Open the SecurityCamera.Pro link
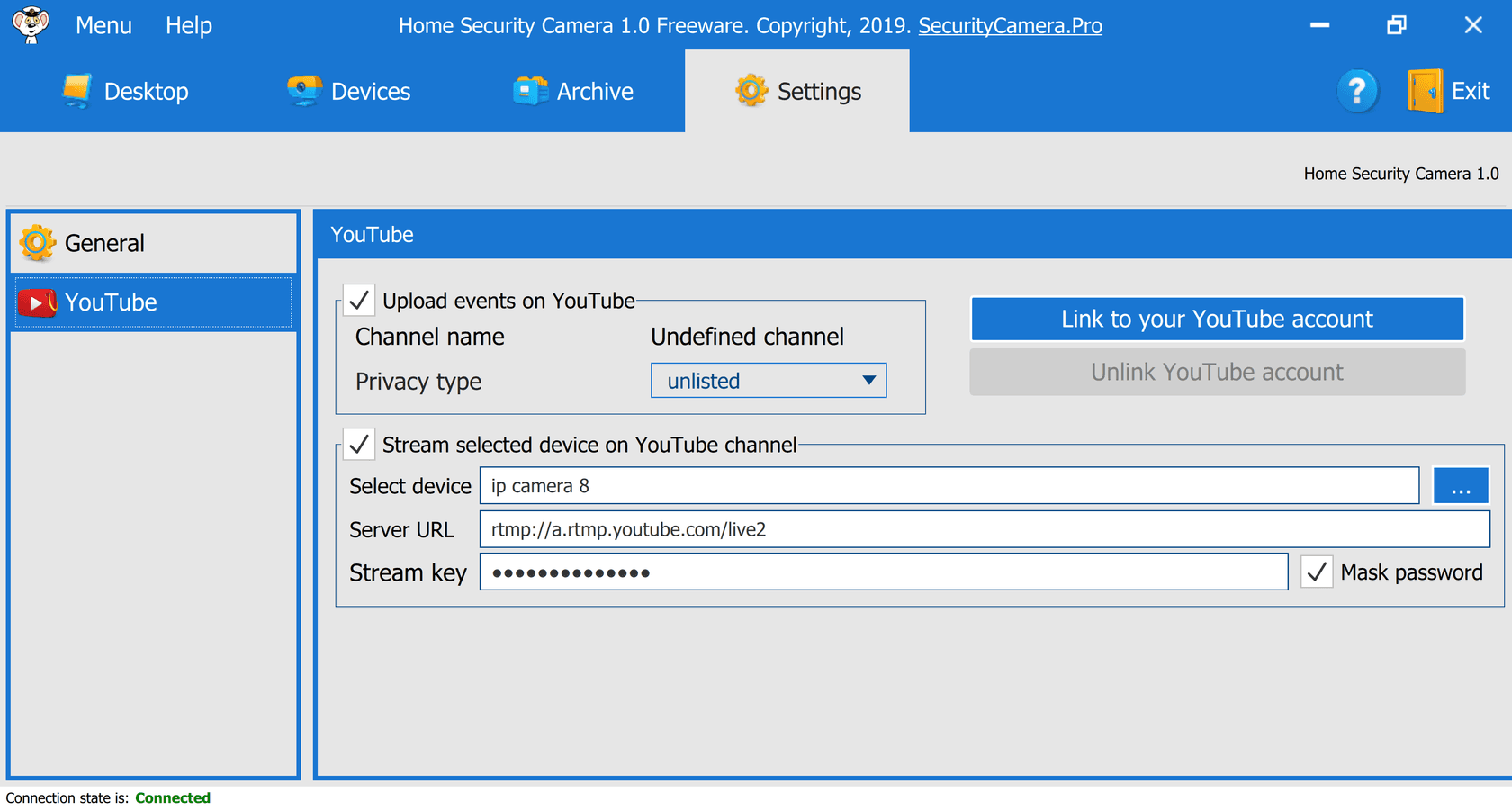The width and height of the screenshot is (1512, 810). click(x=1010, y=25)
